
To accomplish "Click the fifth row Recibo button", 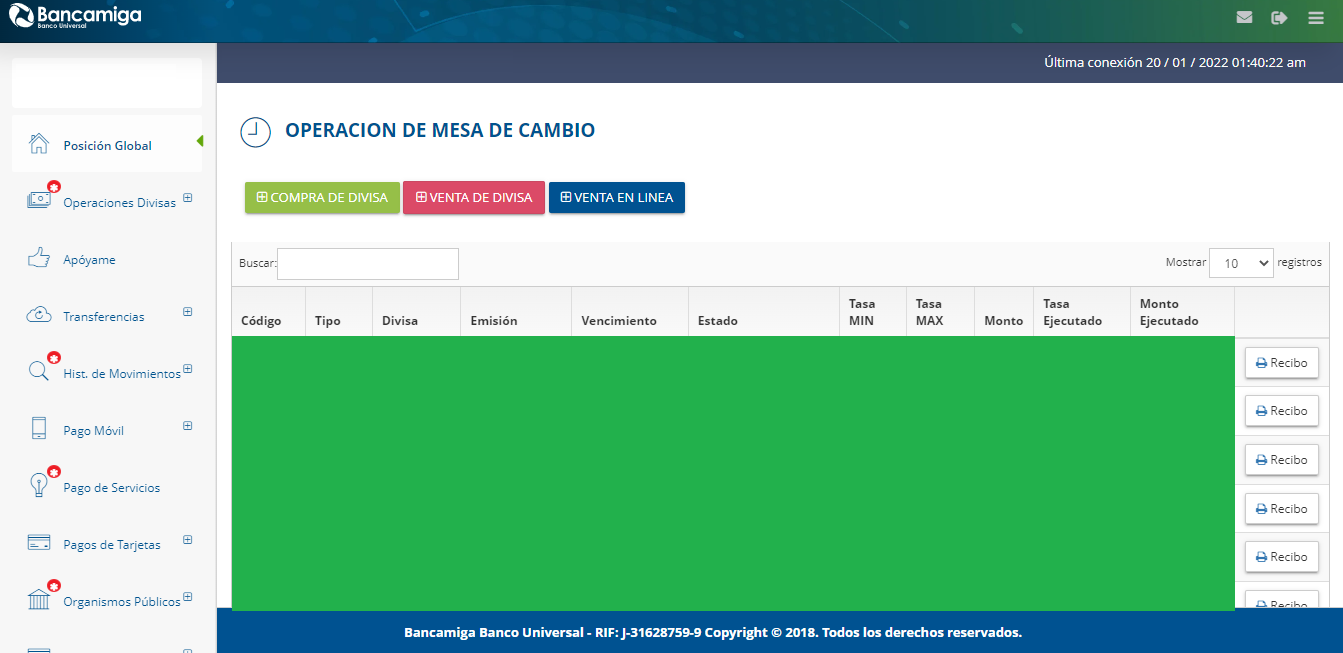I will point(1282,557).
